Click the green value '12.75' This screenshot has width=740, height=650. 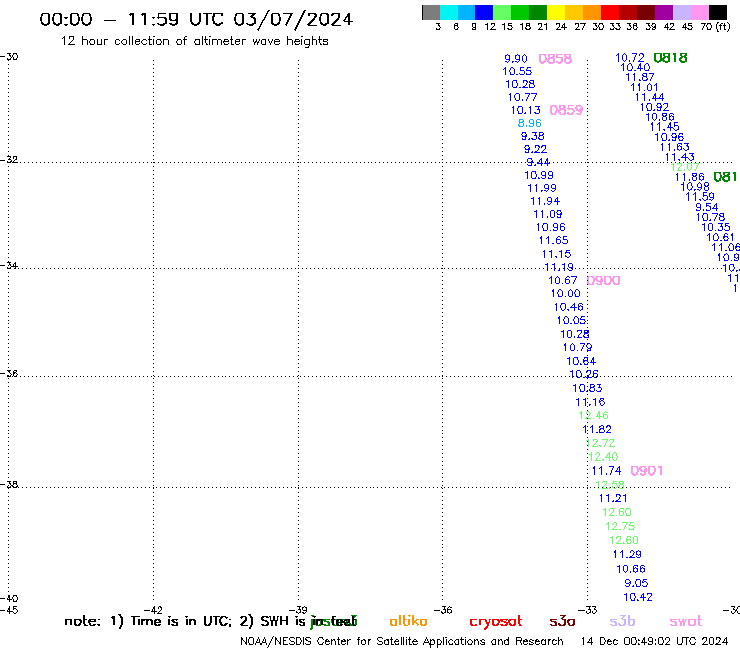click(620, 526)
